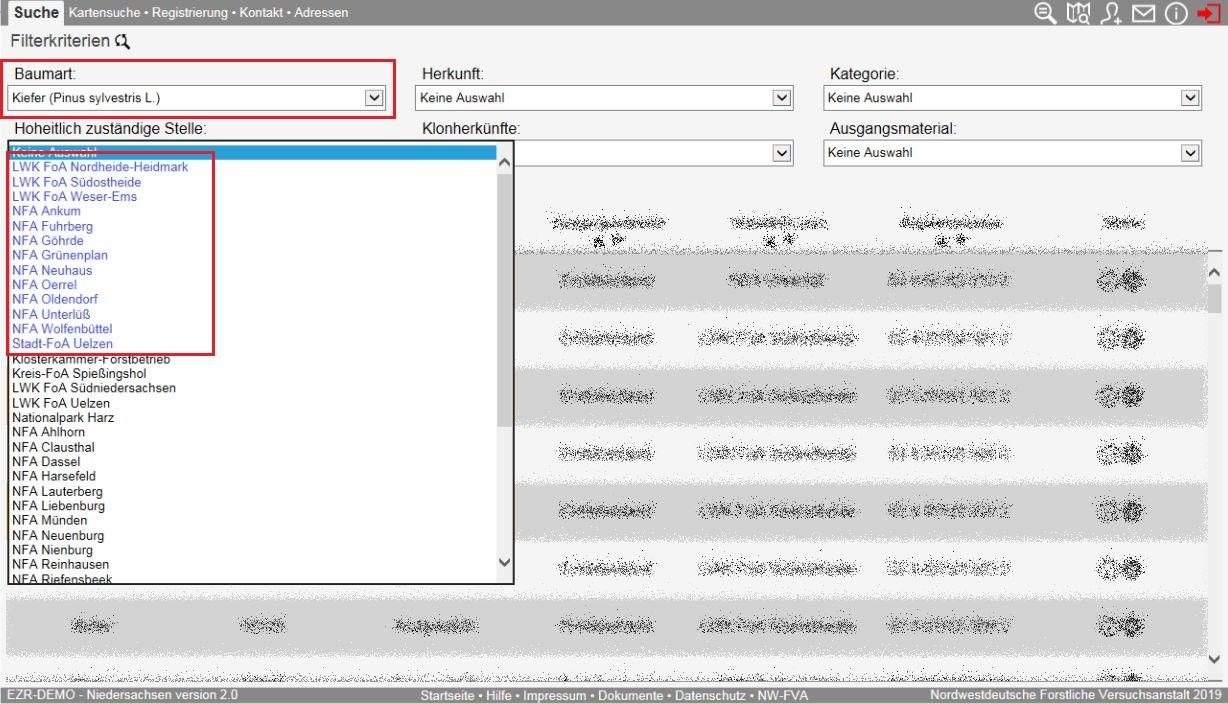Click the add user registration icon
Image resolution: width=1228 pixels, height=704 pixels.
point(1110,12)
